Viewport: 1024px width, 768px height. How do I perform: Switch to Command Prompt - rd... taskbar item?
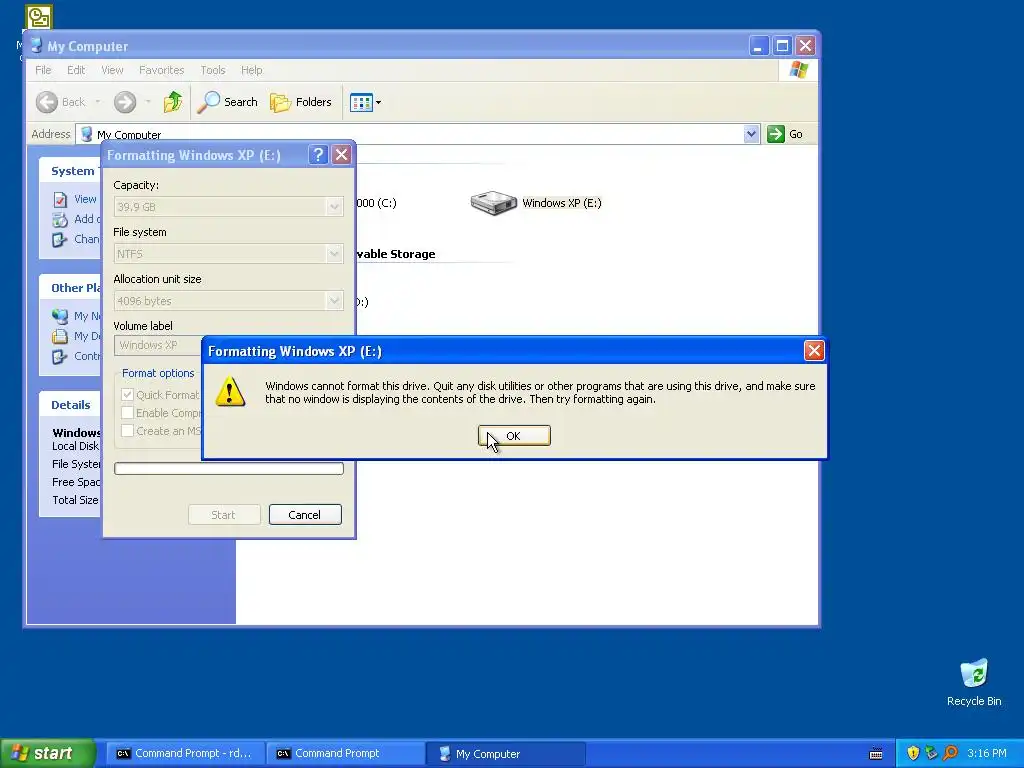(x=185, y=754)
